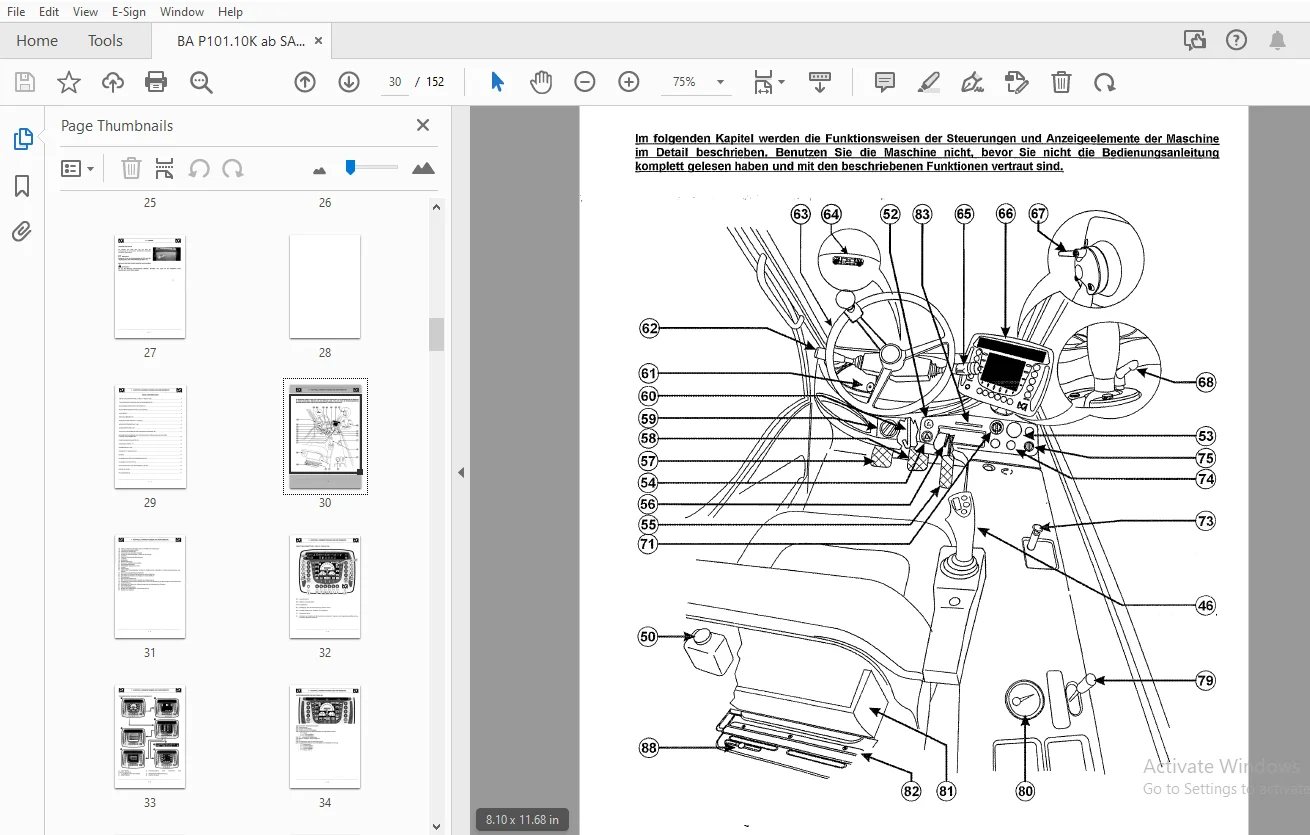Open the Help menu
This screenshot has height=835, width=1310.
click(x=230, y=12)
